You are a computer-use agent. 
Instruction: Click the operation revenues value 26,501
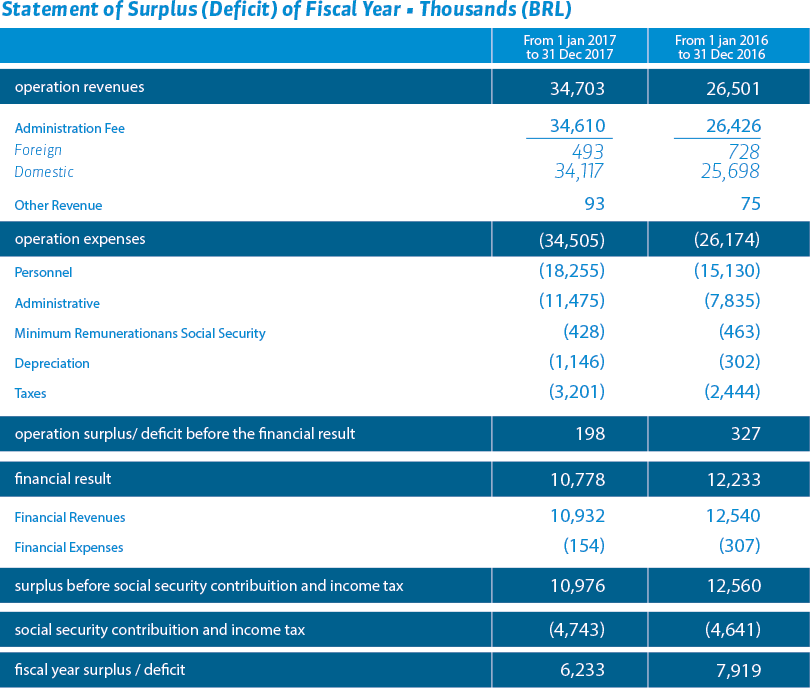(733, 88)
